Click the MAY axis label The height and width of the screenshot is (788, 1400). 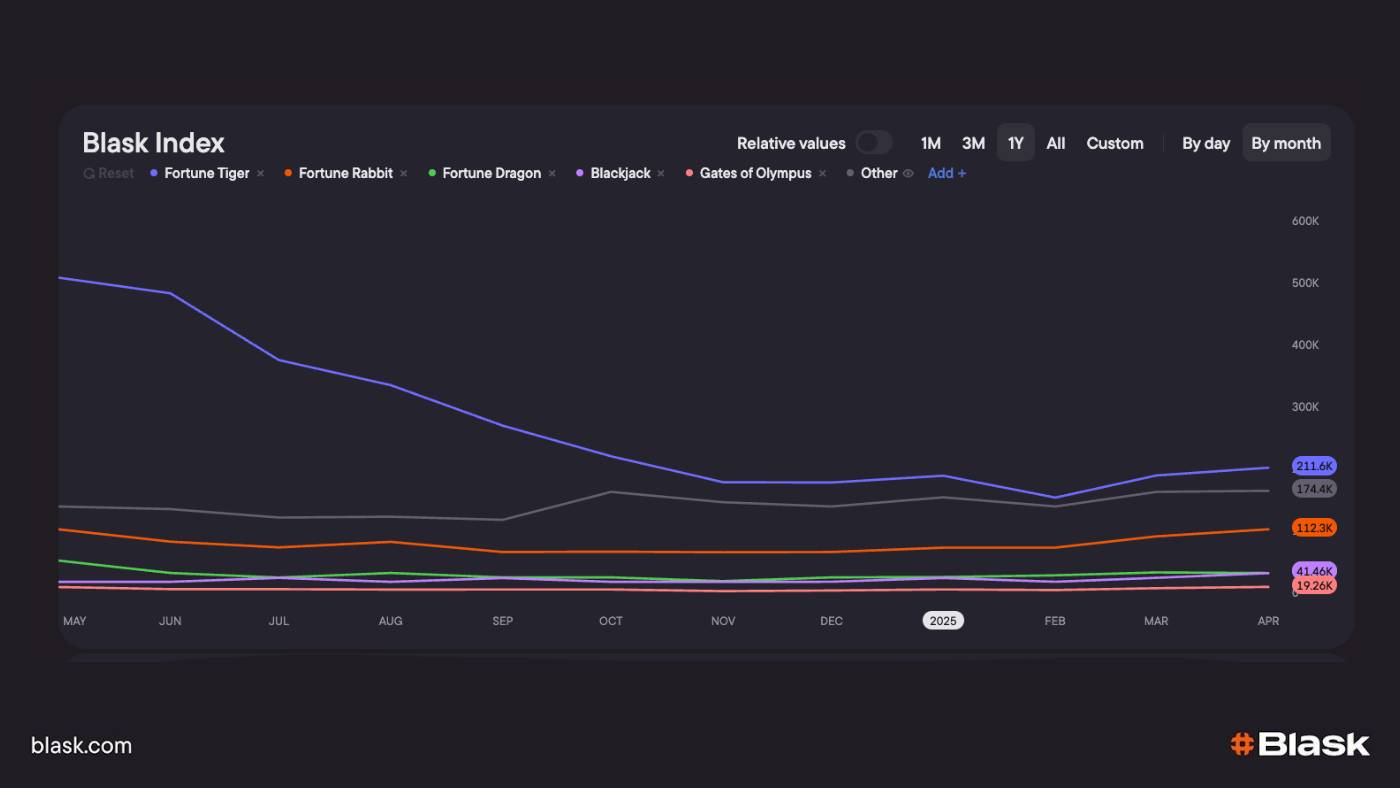coord(75,621)
